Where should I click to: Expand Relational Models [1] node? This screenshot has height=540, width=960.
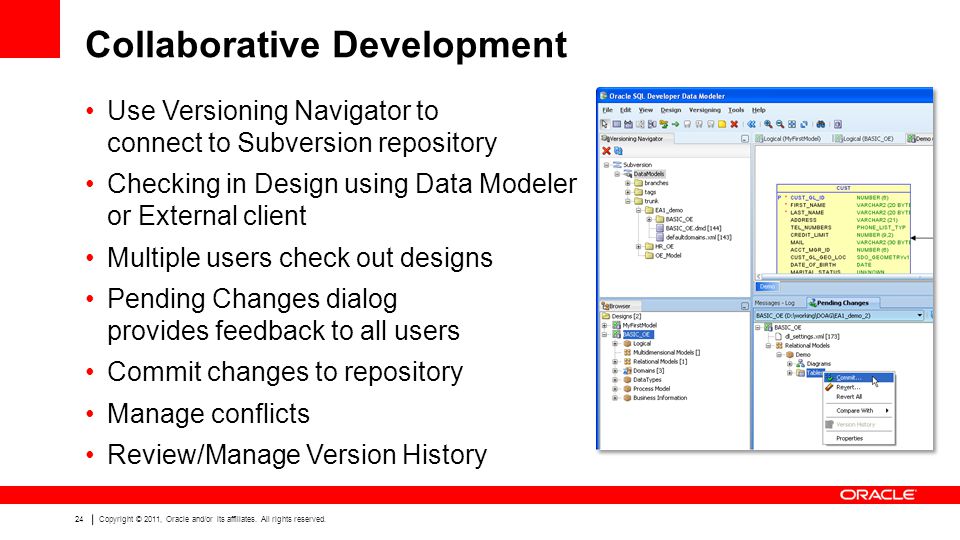click(615, 362)
